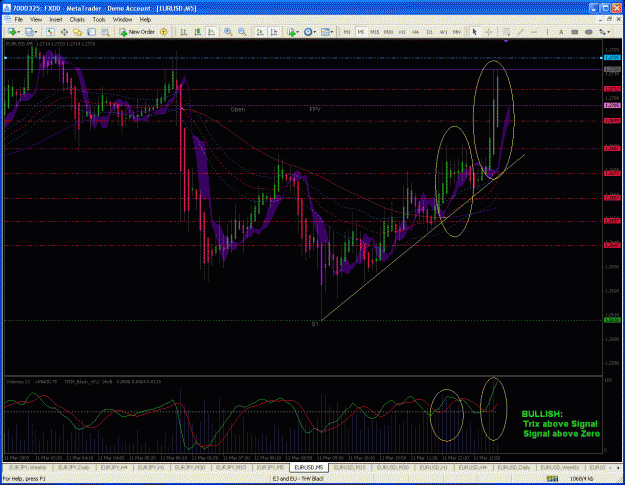Enable Chart Shift icon
Viewport: 625px width, 485px height.
coord(274,32)
